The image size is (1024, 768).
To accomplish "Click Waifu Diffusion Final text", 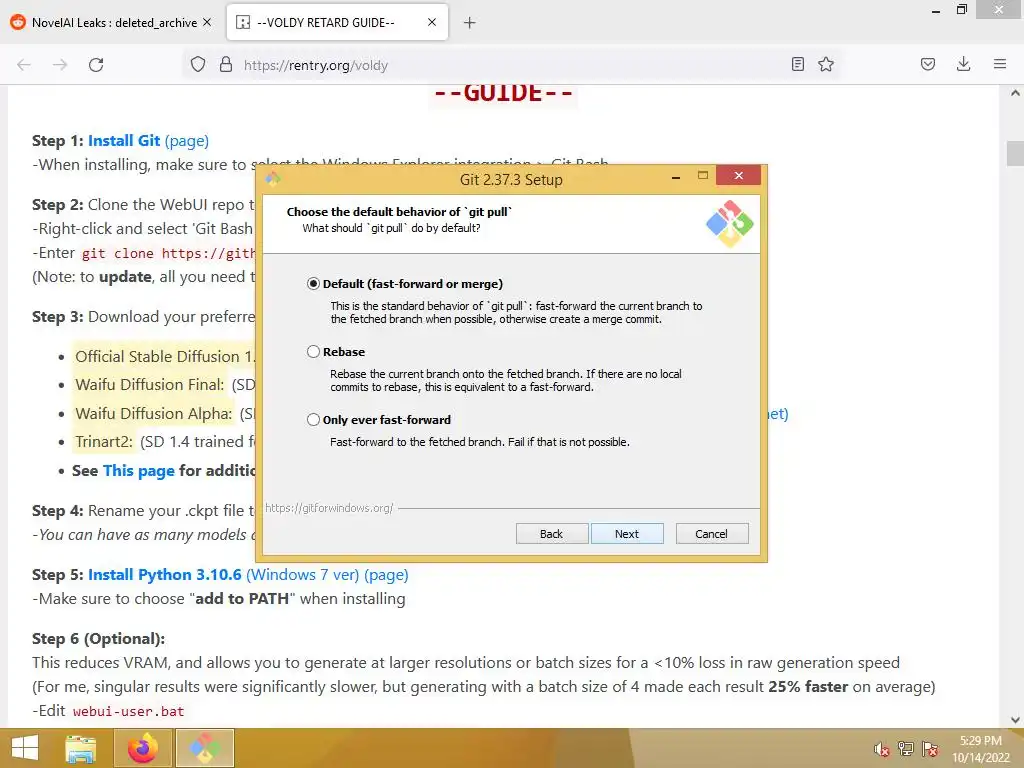I will (x=150, y=385).
